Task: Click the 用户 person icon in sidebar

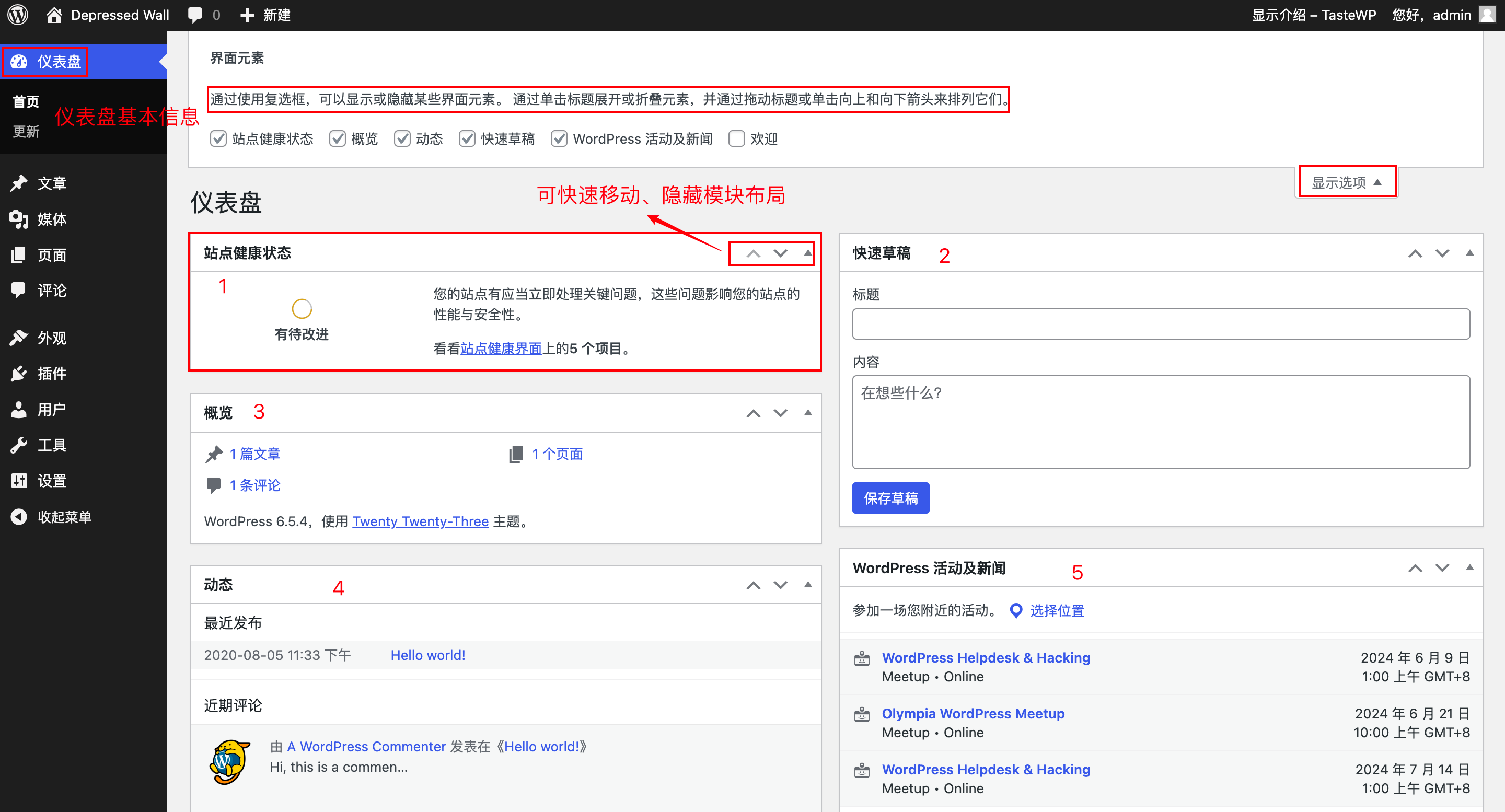Action: (x=19, y=410)
